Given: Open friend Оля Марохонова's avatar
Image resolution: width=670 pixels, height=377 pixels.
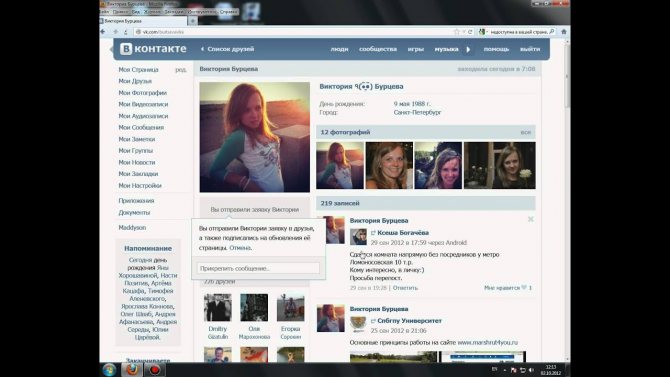Looking at the screenshot, I should point(254,307).
